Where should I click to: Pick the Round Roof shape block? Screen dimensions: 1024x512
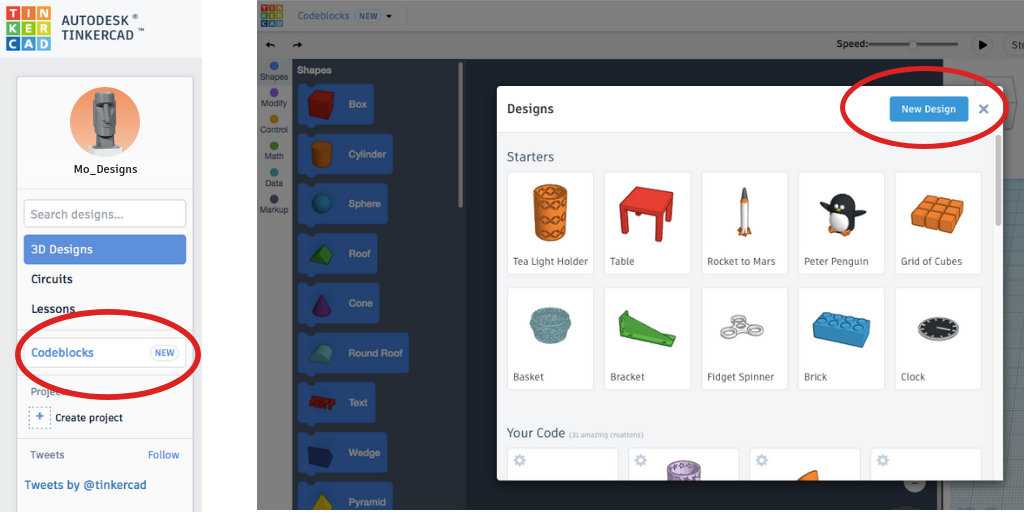tap(353, 353)
